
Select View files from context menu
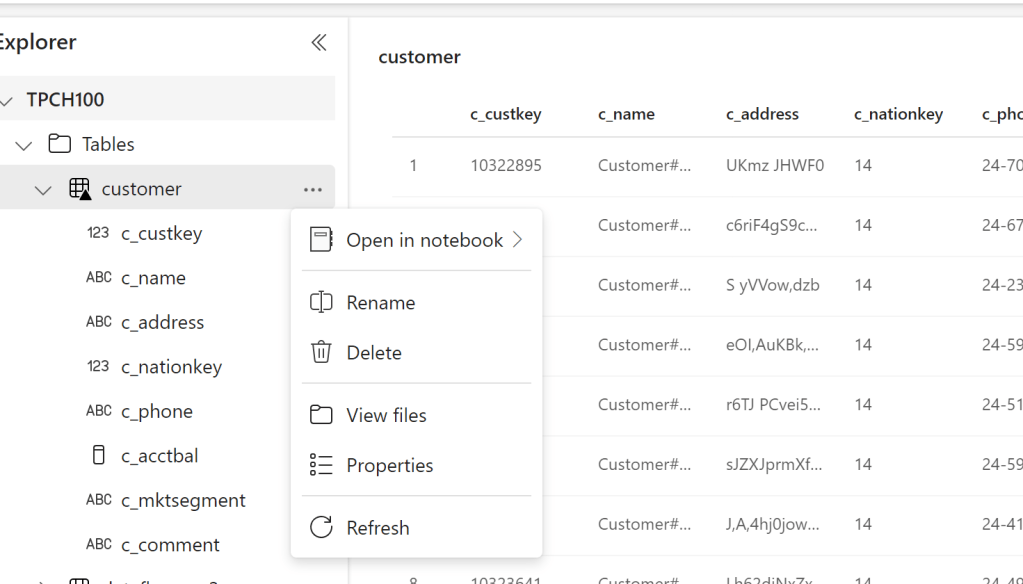pos(386,415)
